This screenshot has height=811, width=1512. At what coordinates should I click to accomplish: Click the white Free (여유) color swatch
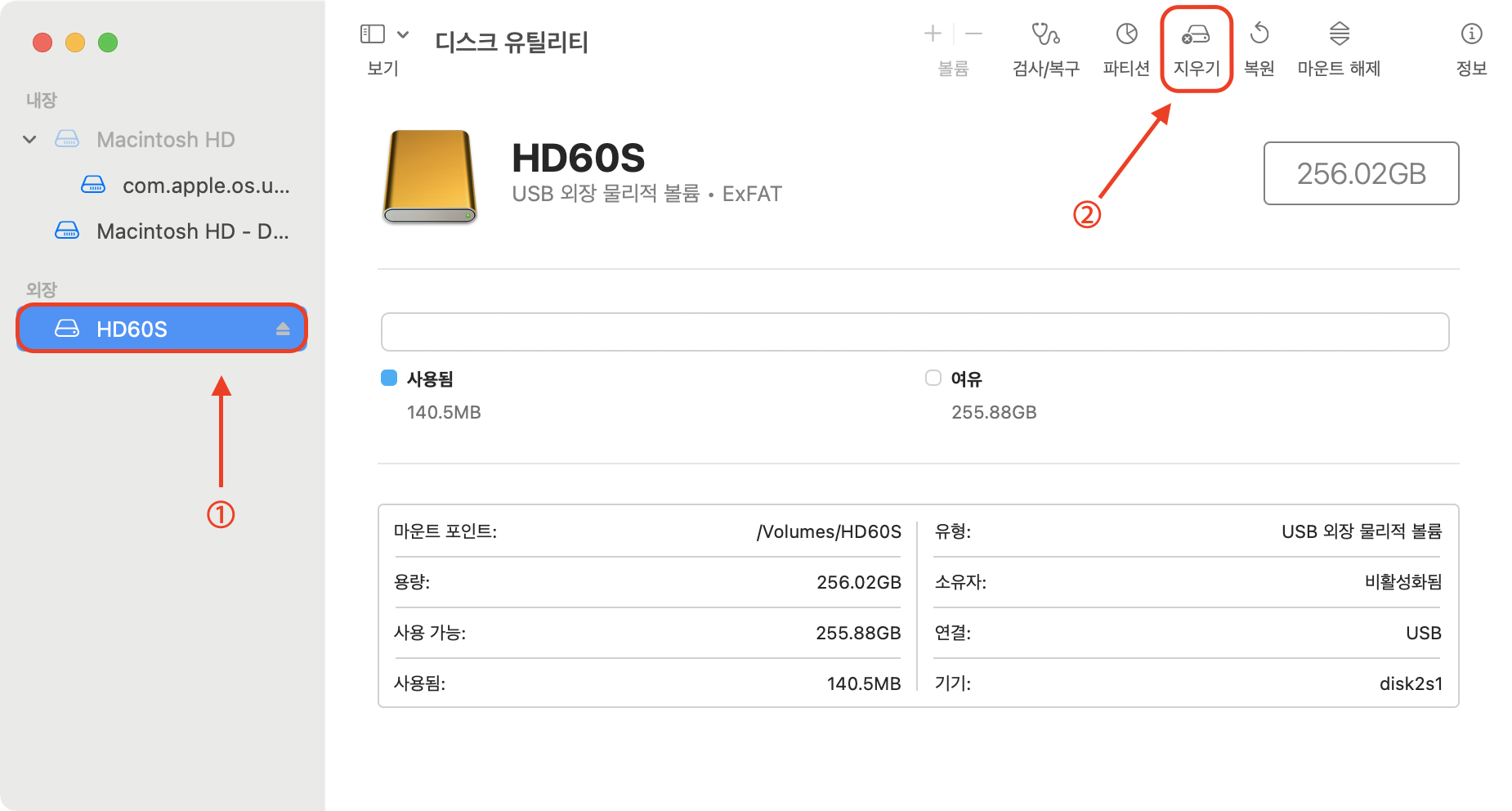coord(933,378)
